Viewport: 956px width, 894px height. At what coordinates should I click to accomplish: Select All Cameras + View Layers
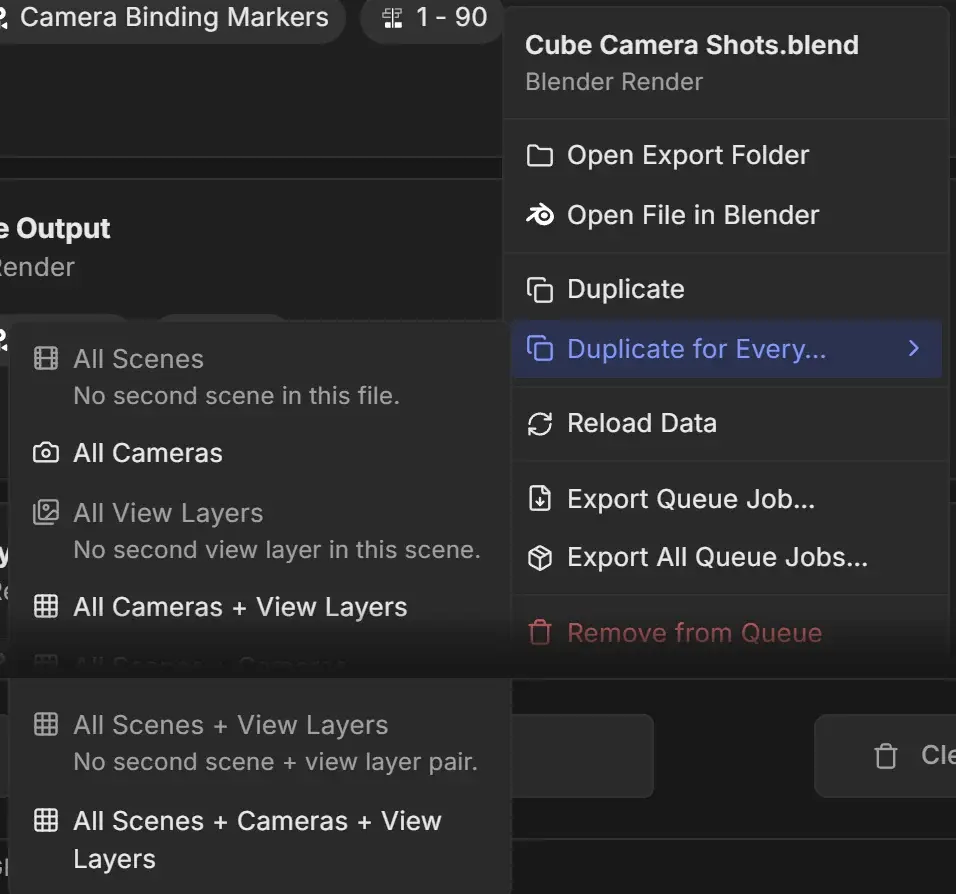260,607
